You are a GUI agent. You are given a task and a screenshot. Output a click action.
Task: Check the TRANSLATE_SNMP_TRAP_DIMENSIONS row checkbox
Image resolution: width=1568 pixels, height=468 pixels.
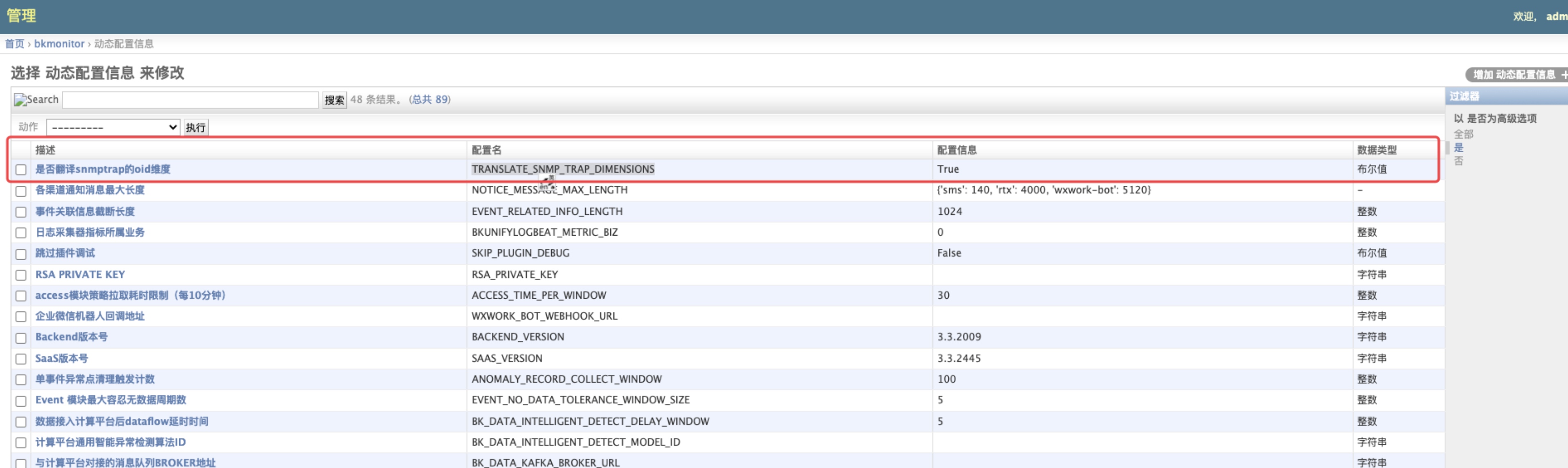21,170
